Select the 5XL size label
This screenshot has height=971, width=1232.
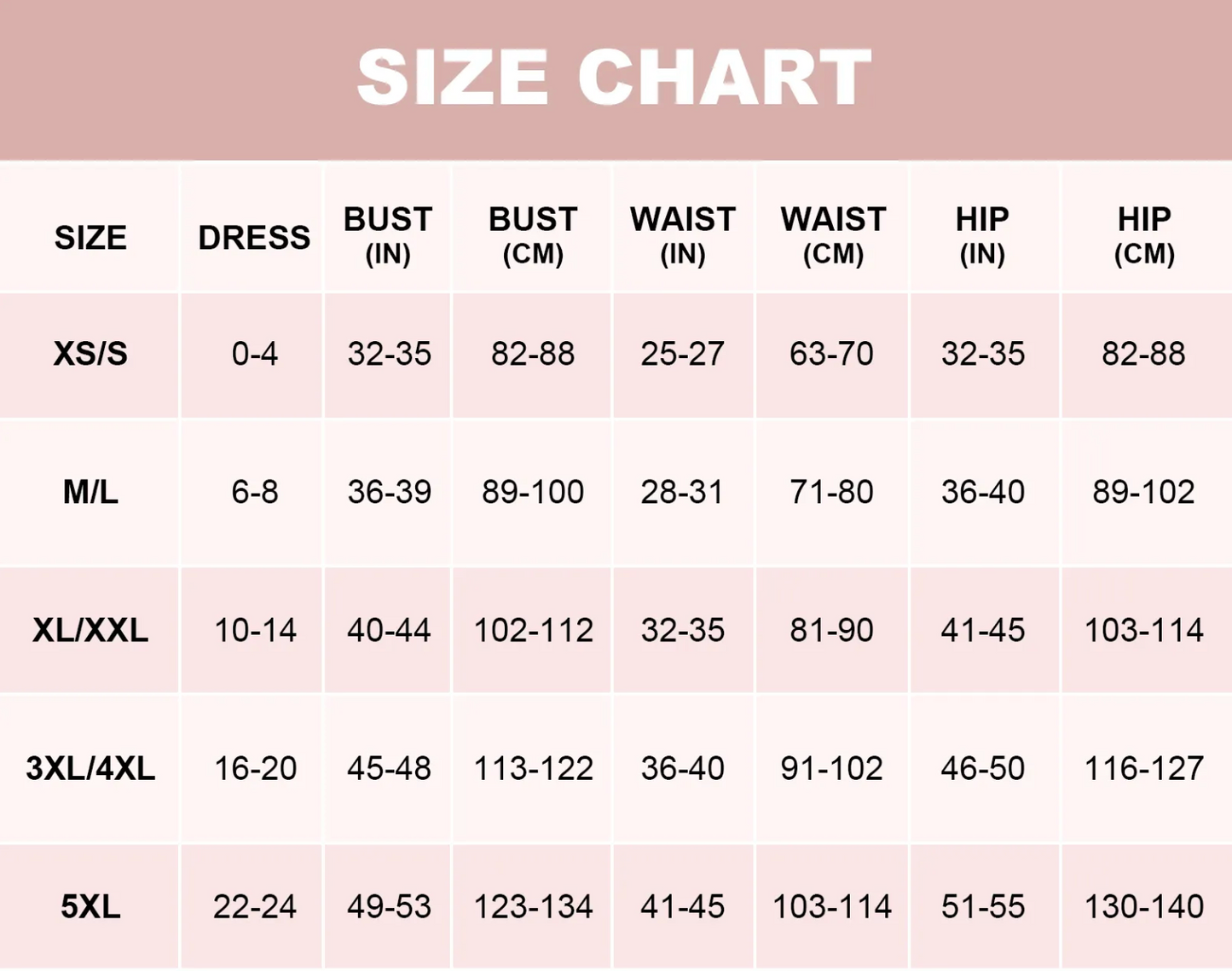pyautogui.click(x=90, y=906)
